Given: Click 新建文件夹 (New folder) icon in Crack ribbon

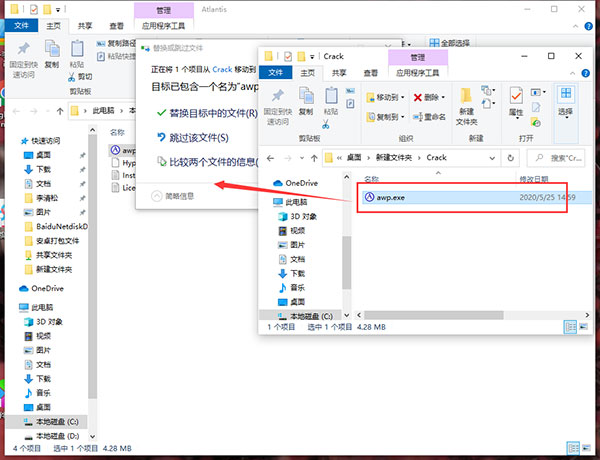Looking at the screenshot, I should click(x=467, y=102).
